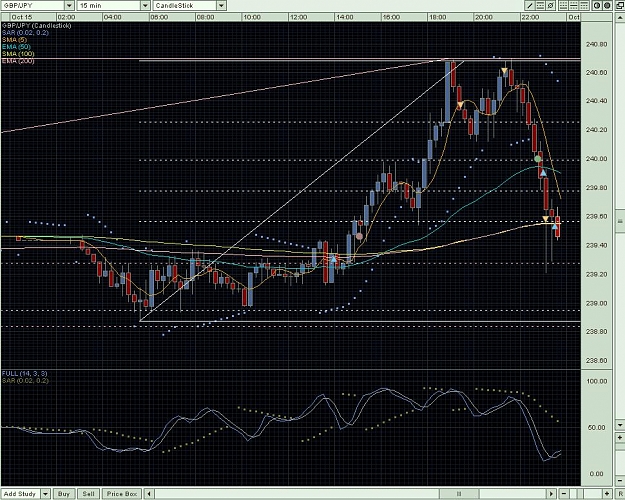Click the 240.00 price axis label
625x500 pixels.
597,159
